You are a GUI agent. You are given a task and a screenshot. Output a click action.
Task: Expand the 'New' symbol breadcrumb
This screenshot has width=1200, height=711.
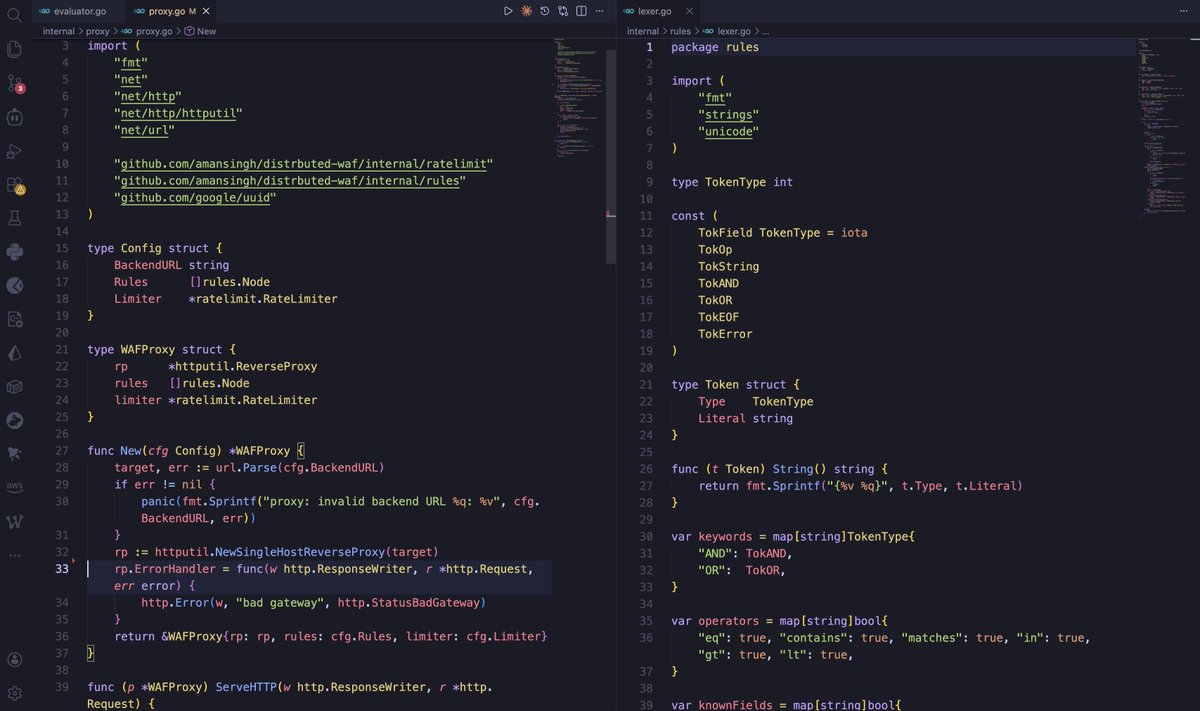click(x=200, y=31)
